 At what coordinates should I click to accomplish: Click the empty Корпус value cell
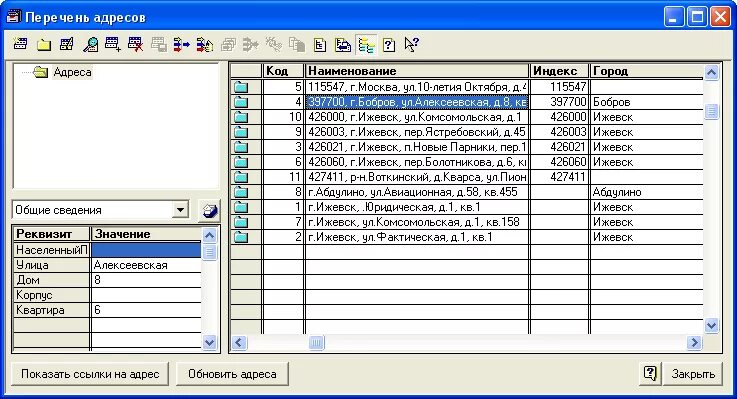146,295
